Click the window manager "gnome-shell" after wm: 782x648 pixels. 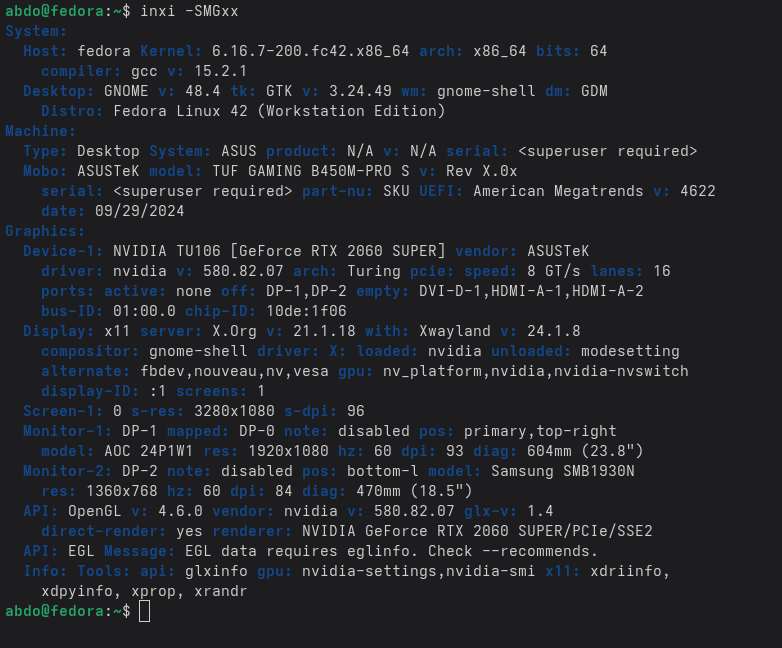click(x=486, y=91)
